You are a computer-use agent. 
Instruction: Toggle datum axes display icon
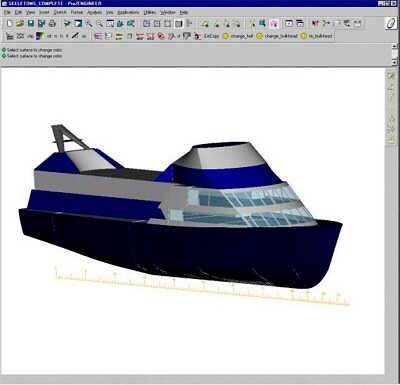(x=216, y=24)
